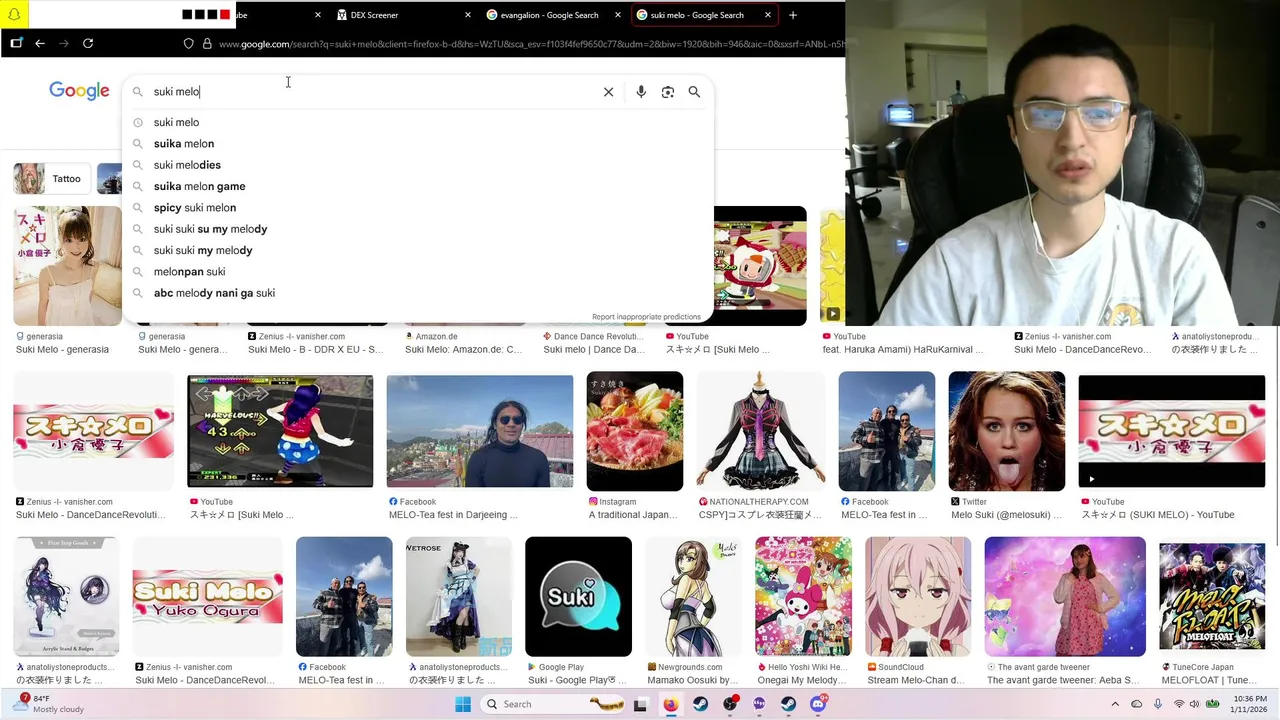Close the DEX Screener tab
The image size is (1280, 720).
pyautogui.click(x=468, y=15)
